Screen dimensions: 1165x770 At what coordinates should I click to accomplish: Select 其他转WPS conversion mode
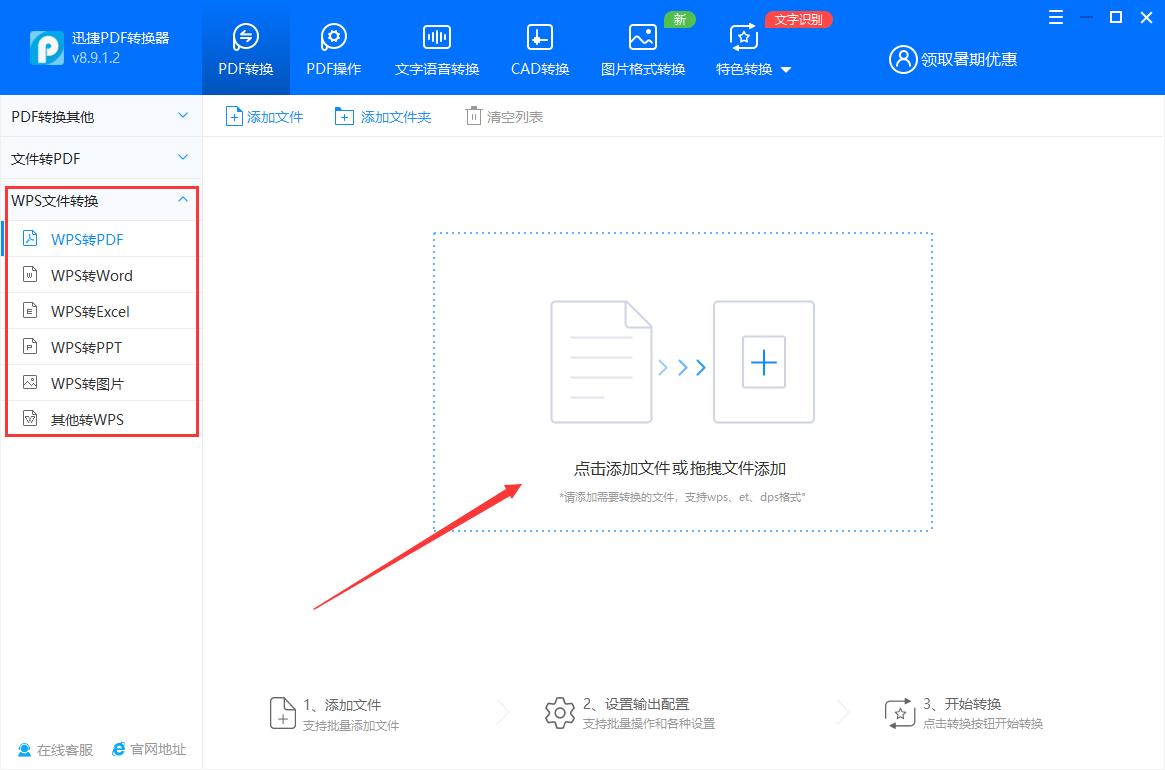tap(85, 419)
